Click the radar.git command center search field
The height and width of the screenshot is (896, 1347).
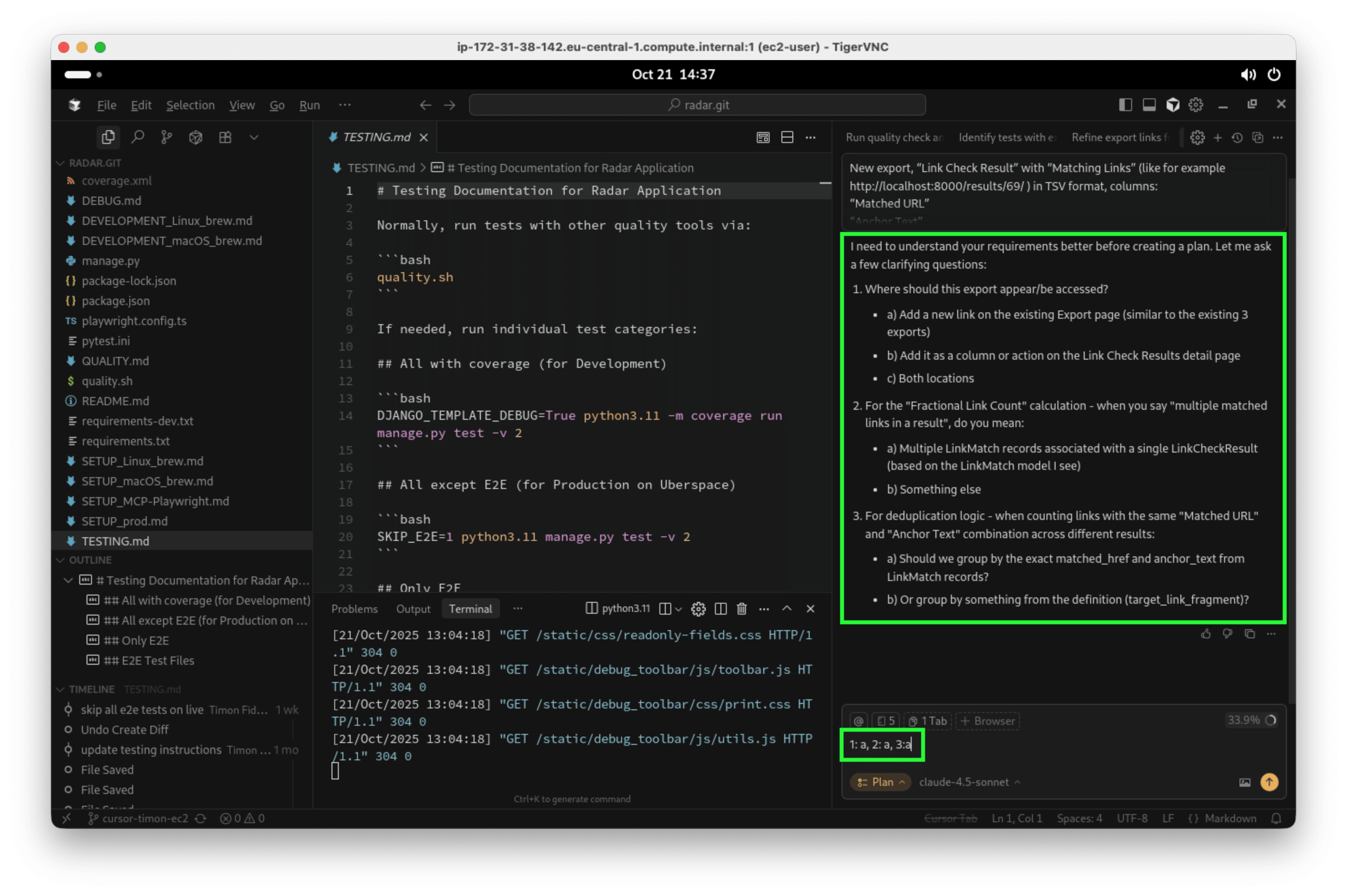tap(697, 105)
